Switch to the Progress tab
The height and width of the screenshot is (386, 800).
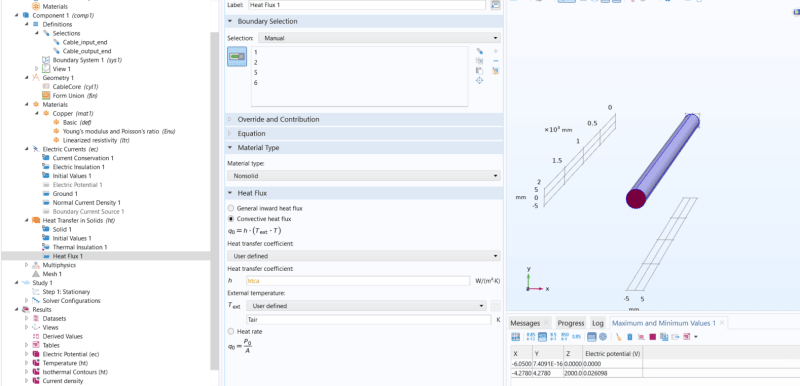tap(570, 323)
